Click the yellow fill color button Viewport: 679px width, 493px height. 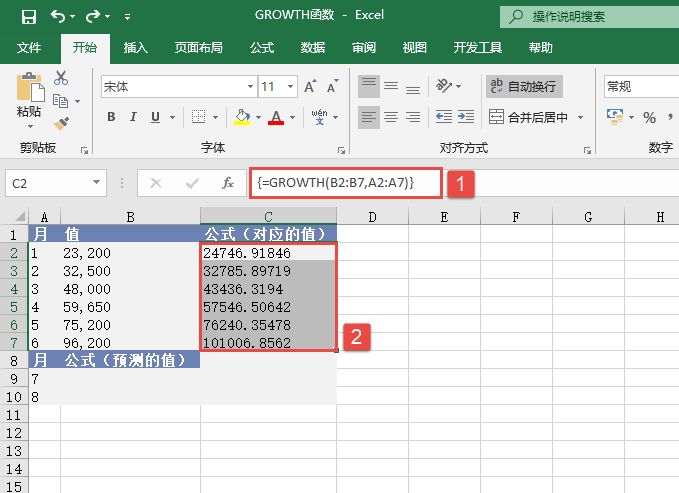click(241, 117)
